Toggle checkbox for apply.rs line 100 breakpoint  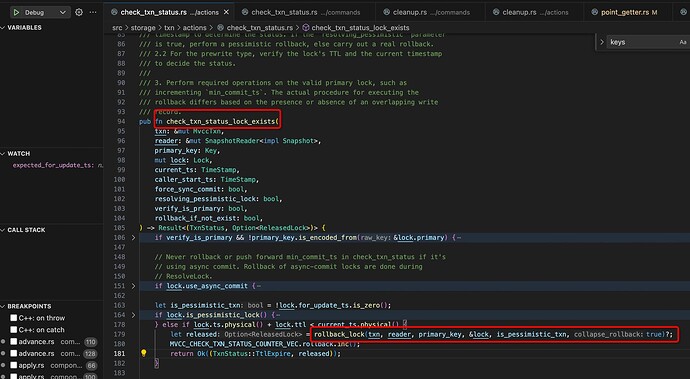click(x=14, y=376)
